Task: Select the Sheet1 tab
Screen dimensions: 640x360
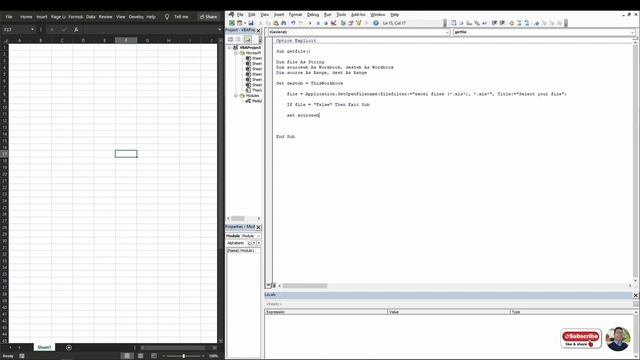Action: [44, 347]
